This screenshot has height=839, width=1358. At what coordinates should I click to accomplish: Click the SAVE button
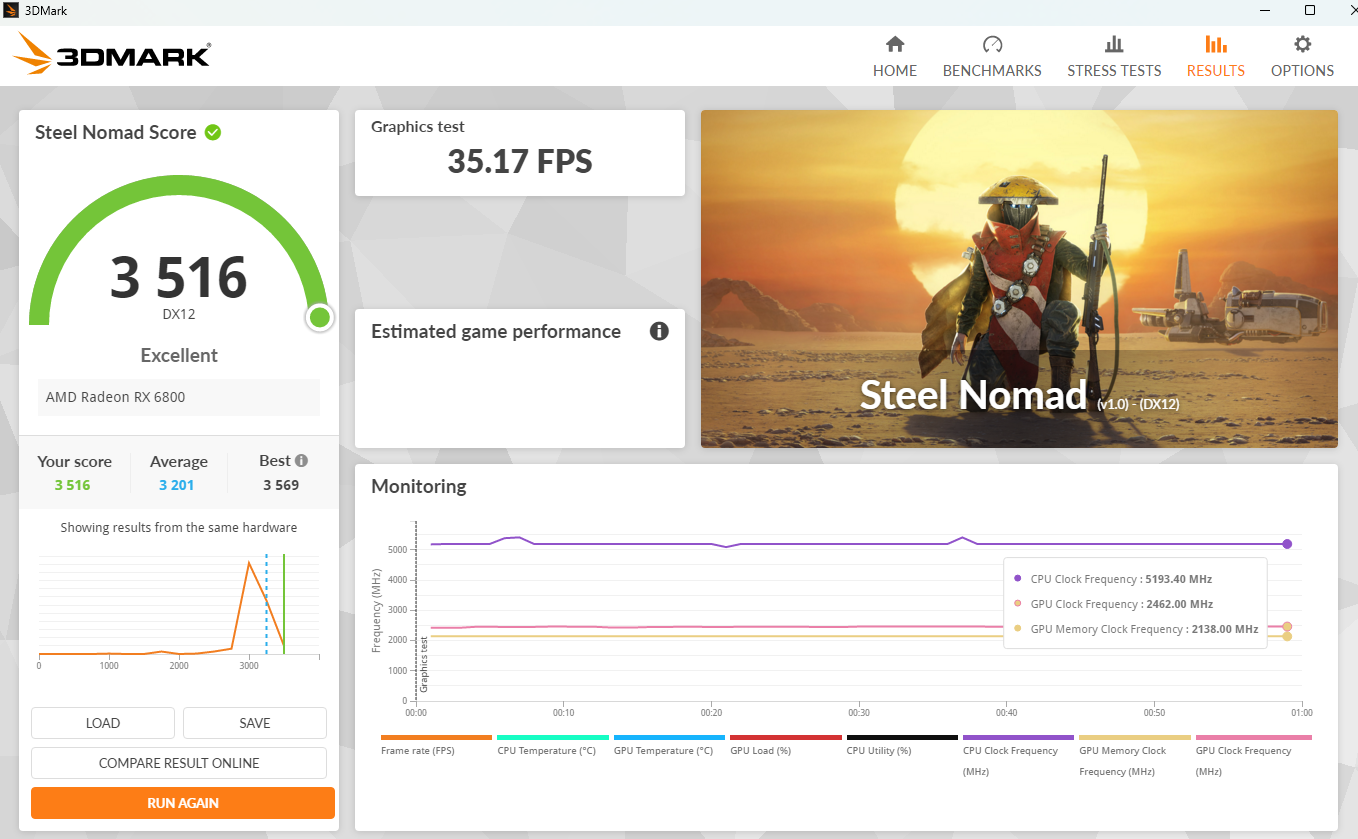coord(255,723)
